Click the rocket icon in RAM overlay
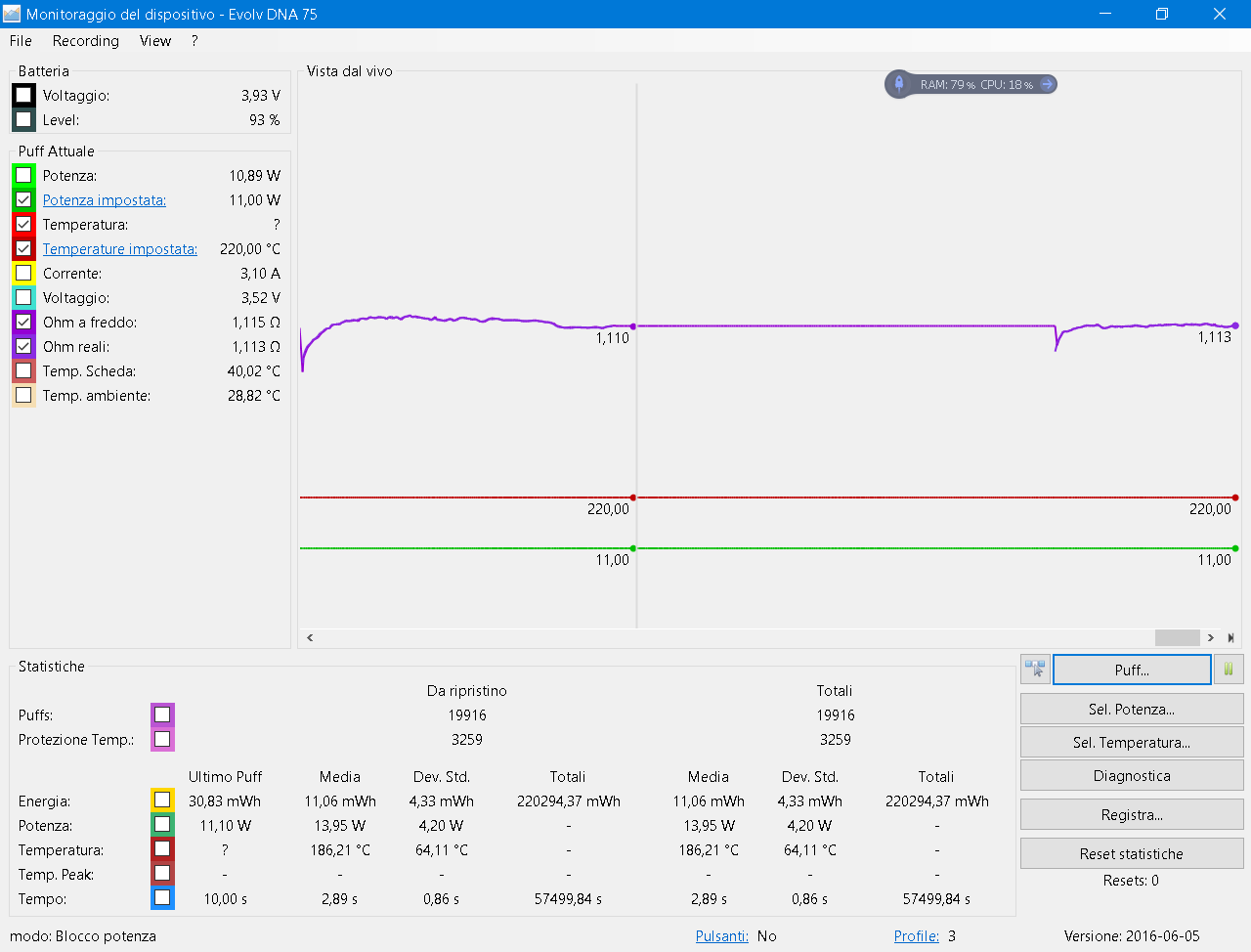This screenshot has width=1251, height=952. tap(899, 84)
